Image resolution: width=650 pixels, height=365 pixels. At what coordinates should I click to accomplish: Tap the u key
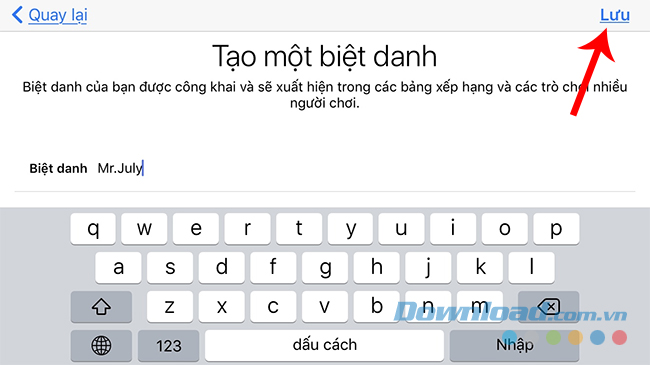click(401, 229)
